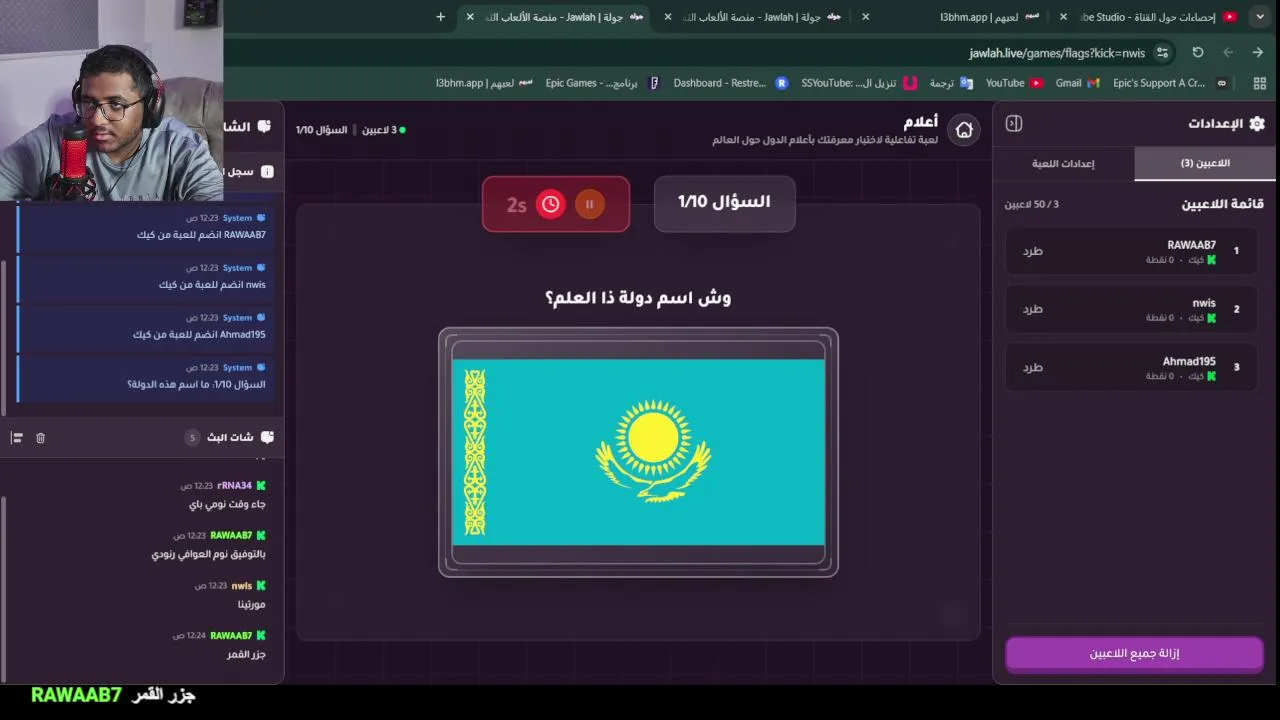Click the Kick icon next to RAWAAB7 in players list

pos(1212,260)
